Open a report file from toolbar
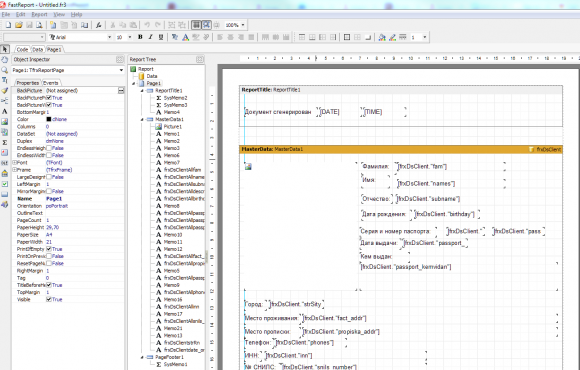The width and height of the screenshot is (580, 370). [18, 25]
